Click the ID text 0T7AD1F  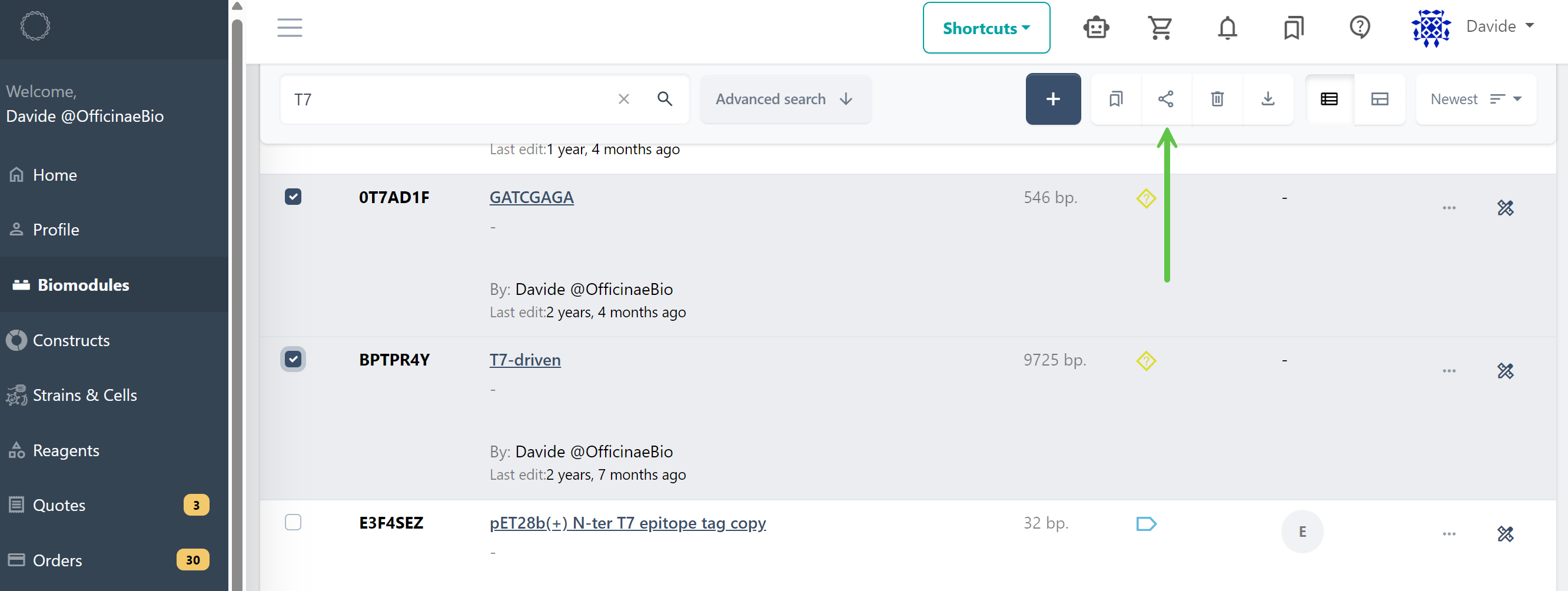394,198
